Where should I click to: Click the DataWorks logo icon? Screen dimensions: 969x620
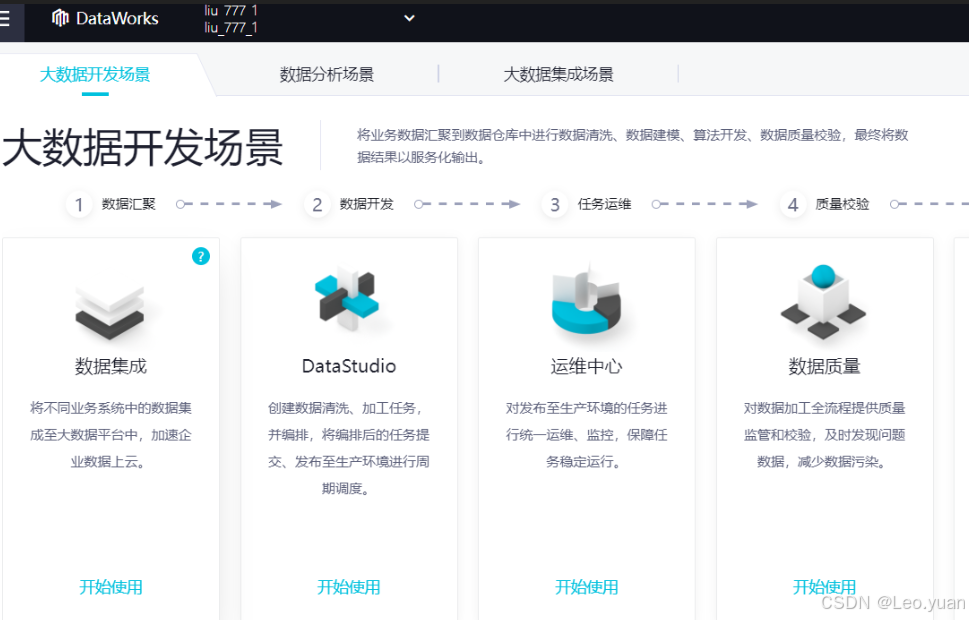[60, 19]
